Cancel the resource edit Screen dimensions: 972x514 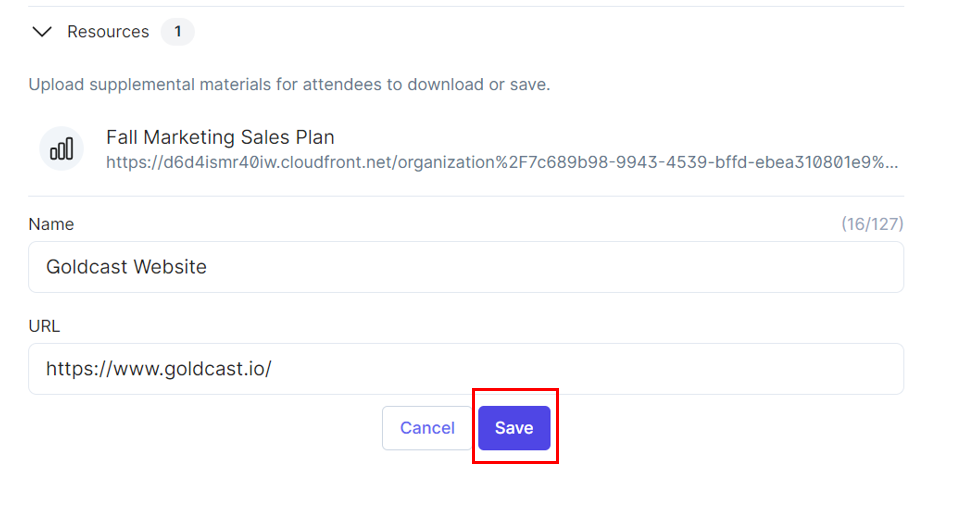[x=427, y=428]
